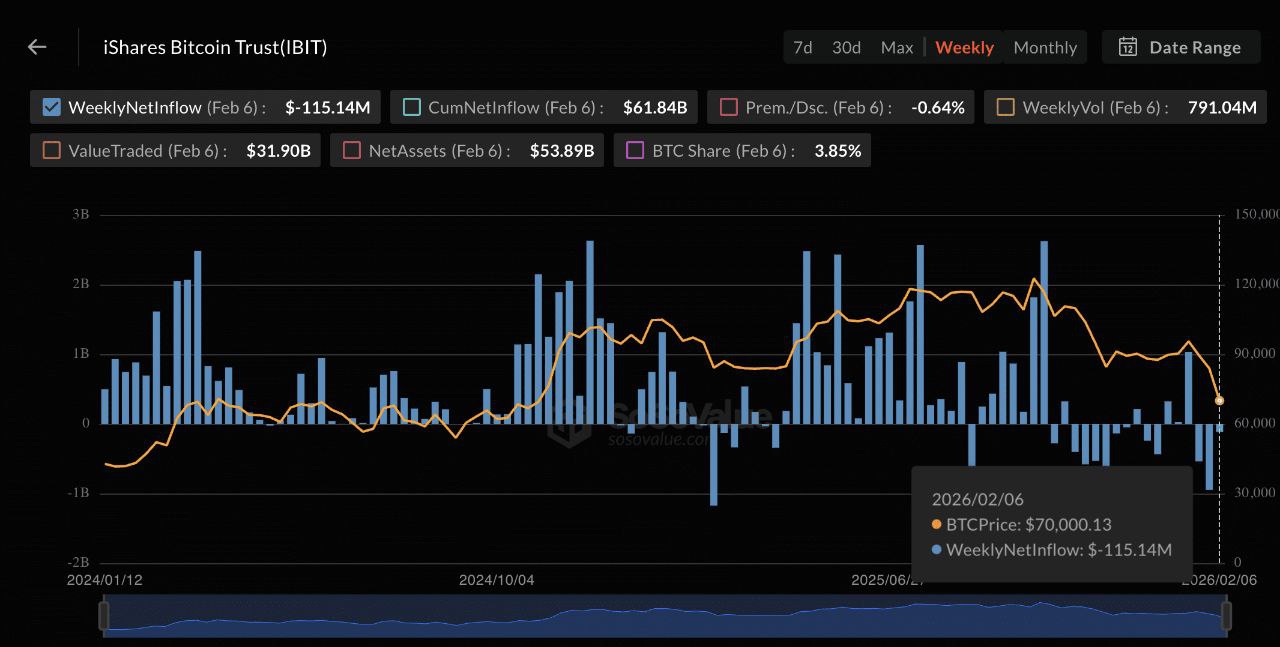Click the SoSoValue watermark logo
The height and width of the screenshot is (647, 1280).
(572, 422)
